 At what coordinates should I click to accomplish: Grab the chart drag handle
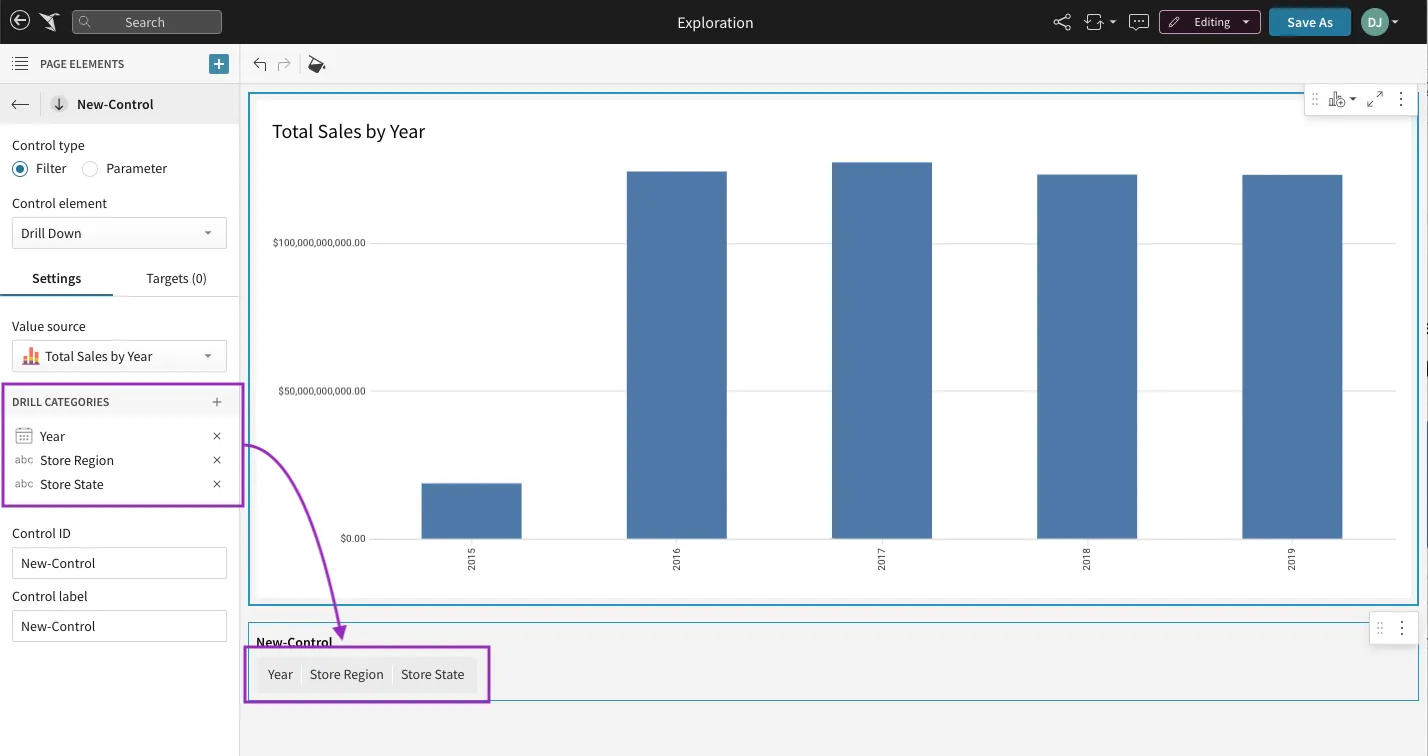[x=1315, y=99]
